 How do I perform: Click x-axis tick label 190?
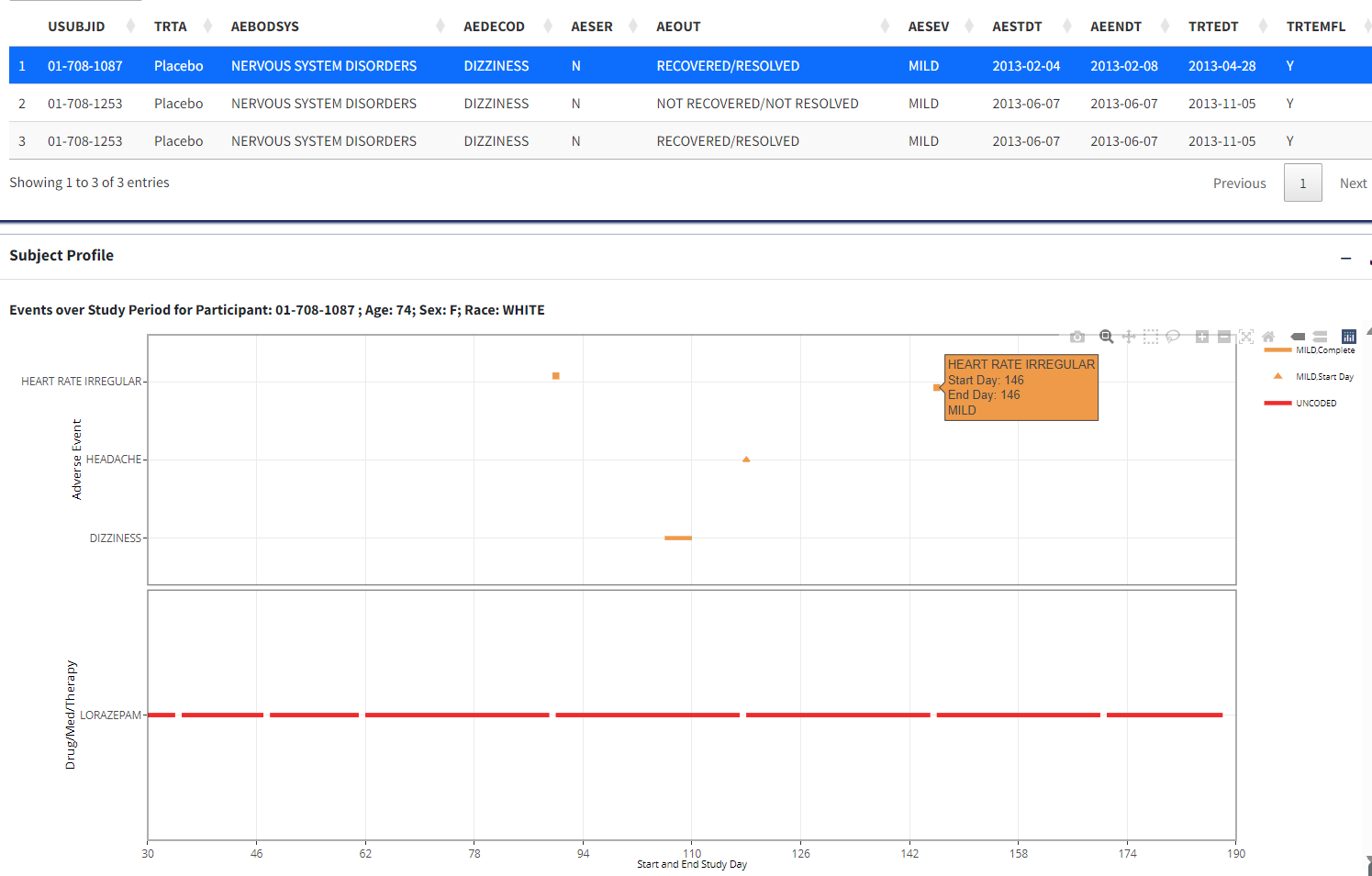[1236, 853]
